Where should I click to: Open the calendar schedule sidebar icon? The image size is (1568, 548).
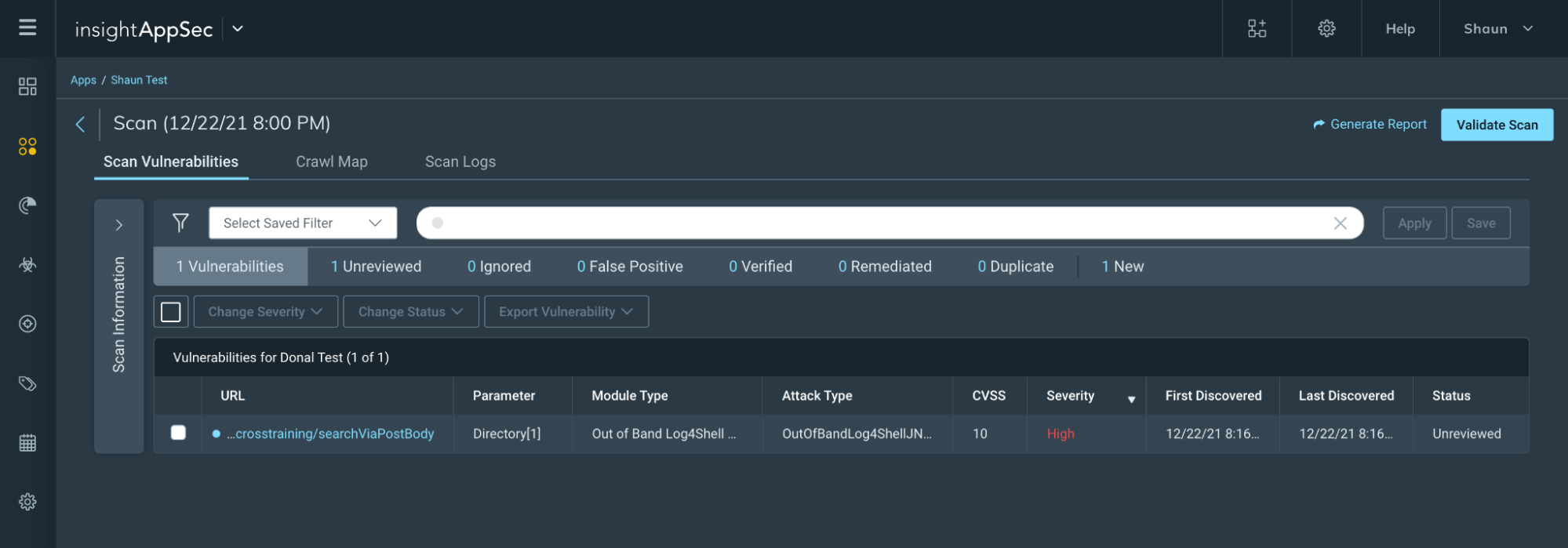pyautogui.click(x=27, y=443)
